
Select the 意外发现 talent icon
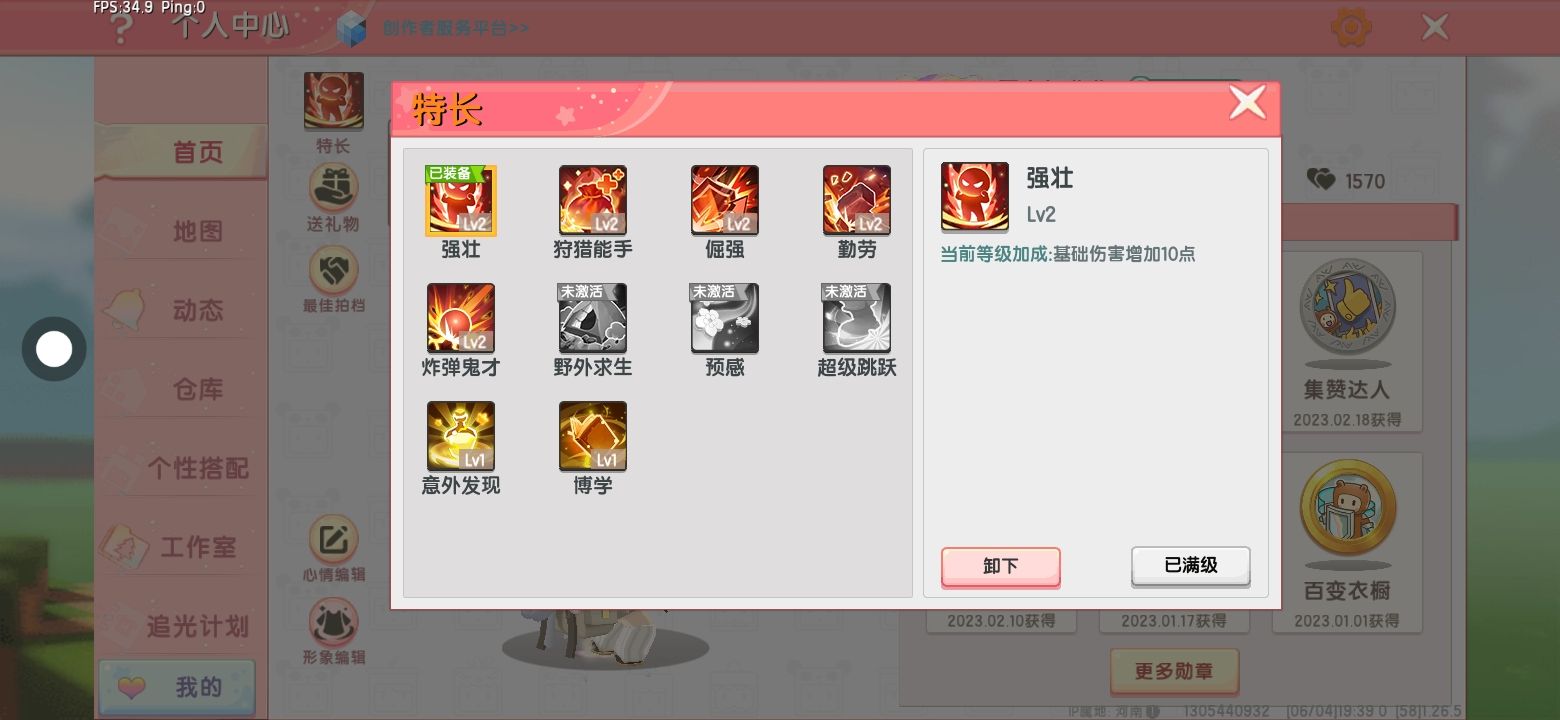pyautogui.click(x=461, y=436)
